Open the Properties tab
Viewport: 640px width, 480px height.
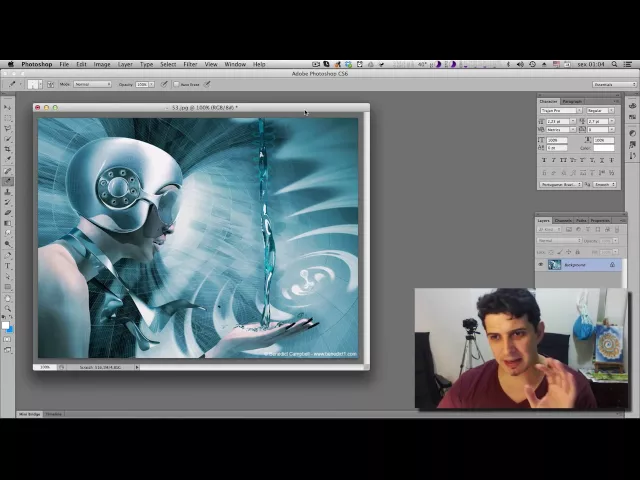(x=600, y=220)
